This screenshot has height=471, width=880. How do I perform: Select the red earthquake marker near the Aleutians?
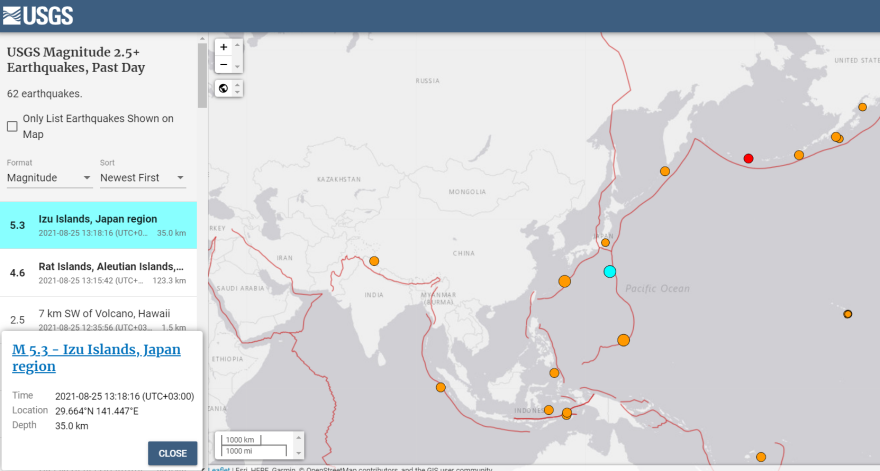748,158
